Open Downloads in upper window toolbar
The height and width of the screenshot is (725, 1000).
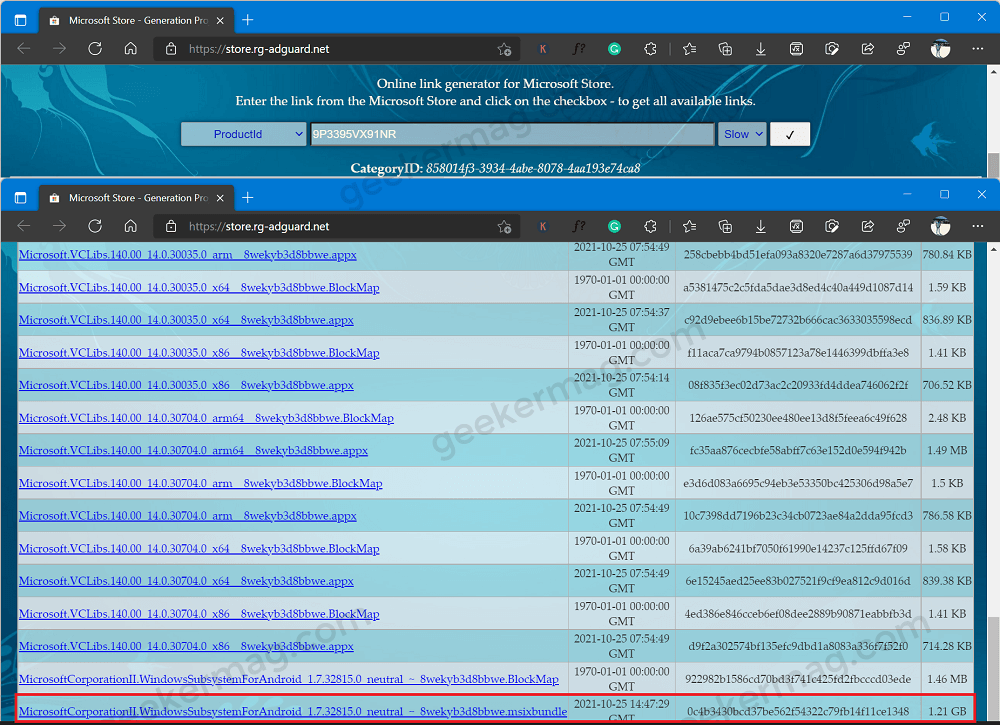point(761,48)
